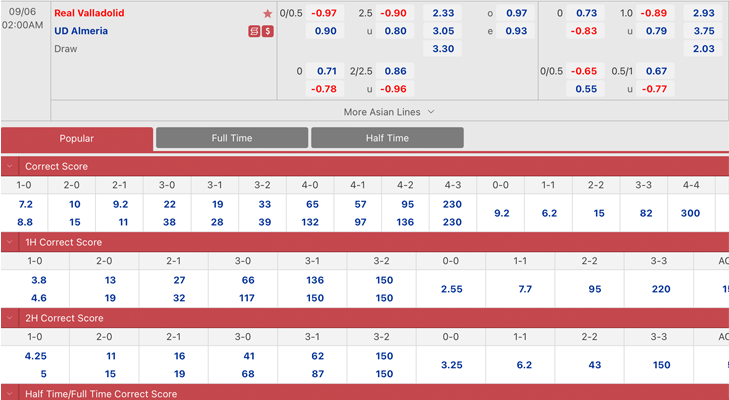The image size is (729, 400).
Task: Pick first-half over 0.5/1 at 0.67
Action: point(655,71)
